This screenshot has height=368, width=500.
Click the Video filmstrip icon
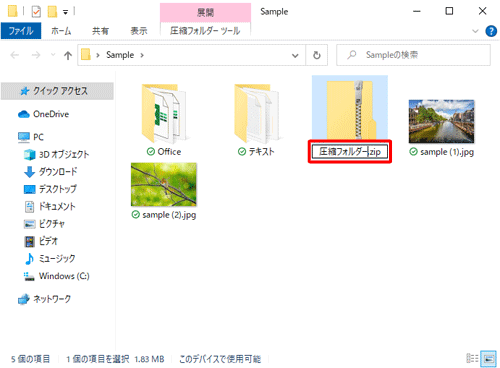click(29, 241)
